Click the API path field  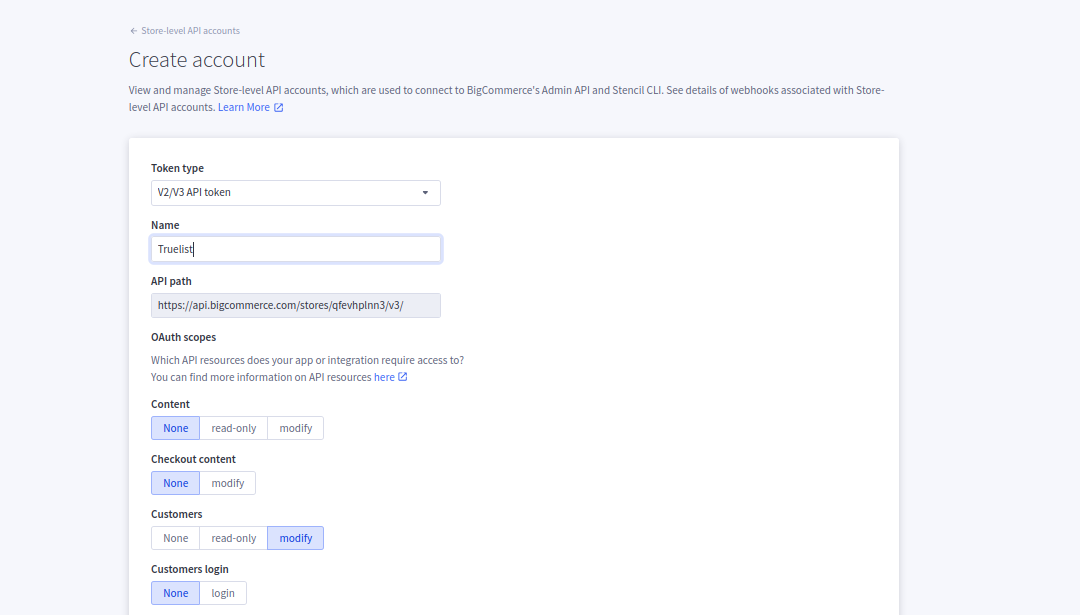click(x=295, y=306)
